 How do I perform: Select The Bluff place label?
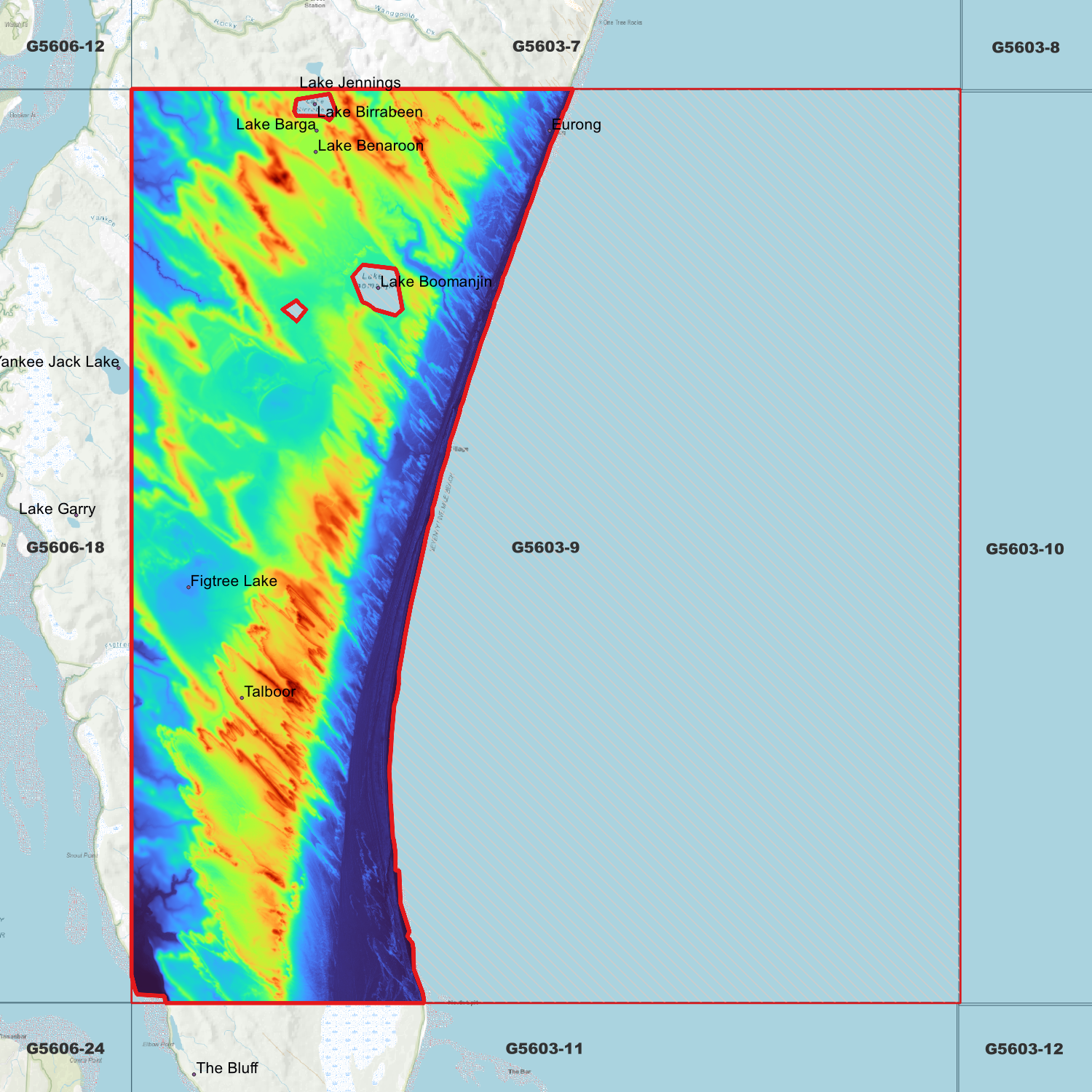click(x=227, y=1068)
